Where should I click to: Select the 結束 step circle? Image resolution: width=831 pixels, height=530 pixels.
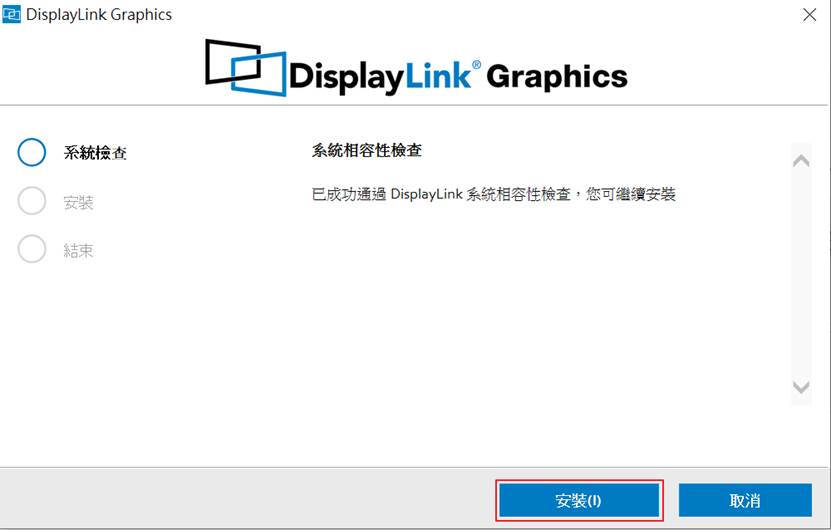[32, 249]
